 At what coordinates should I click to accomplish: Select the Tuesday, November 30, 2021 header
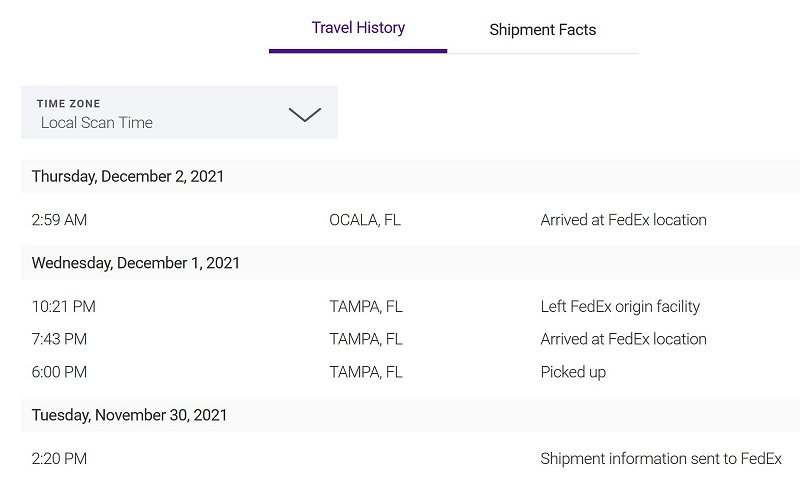[x=129, y=415]
